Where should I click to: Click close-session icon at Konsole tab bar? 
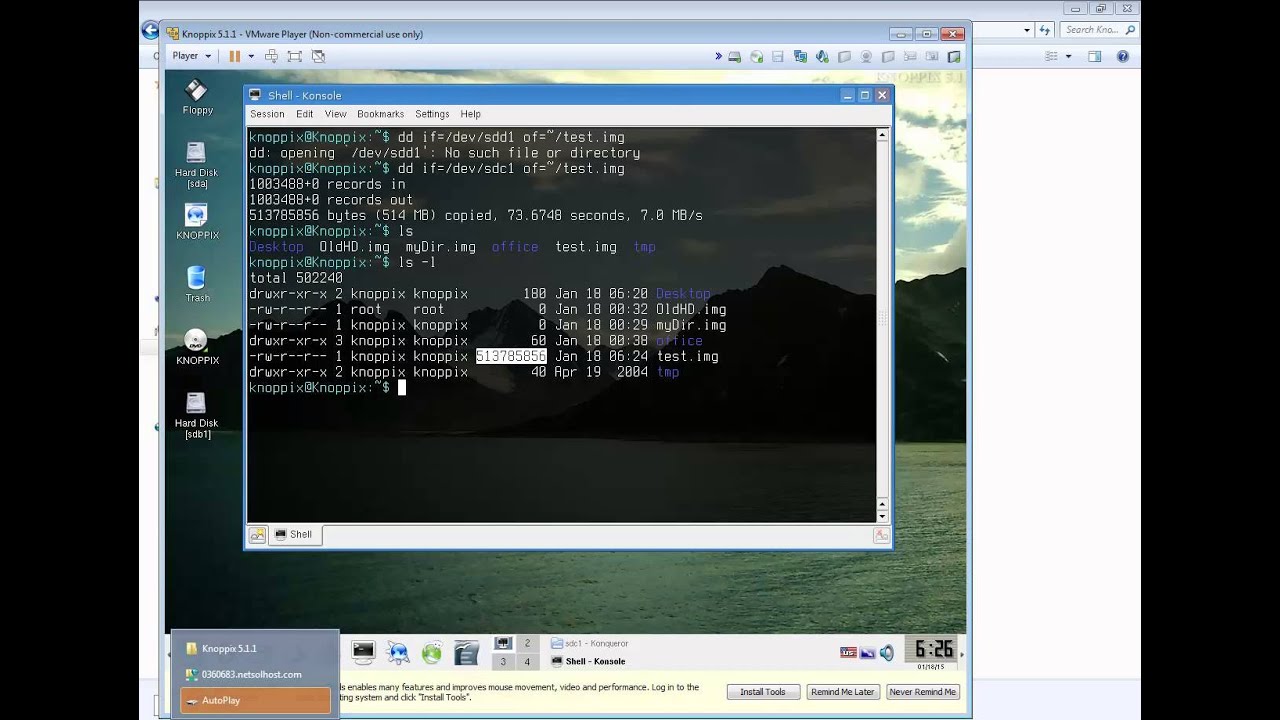(x=881, y=535)
